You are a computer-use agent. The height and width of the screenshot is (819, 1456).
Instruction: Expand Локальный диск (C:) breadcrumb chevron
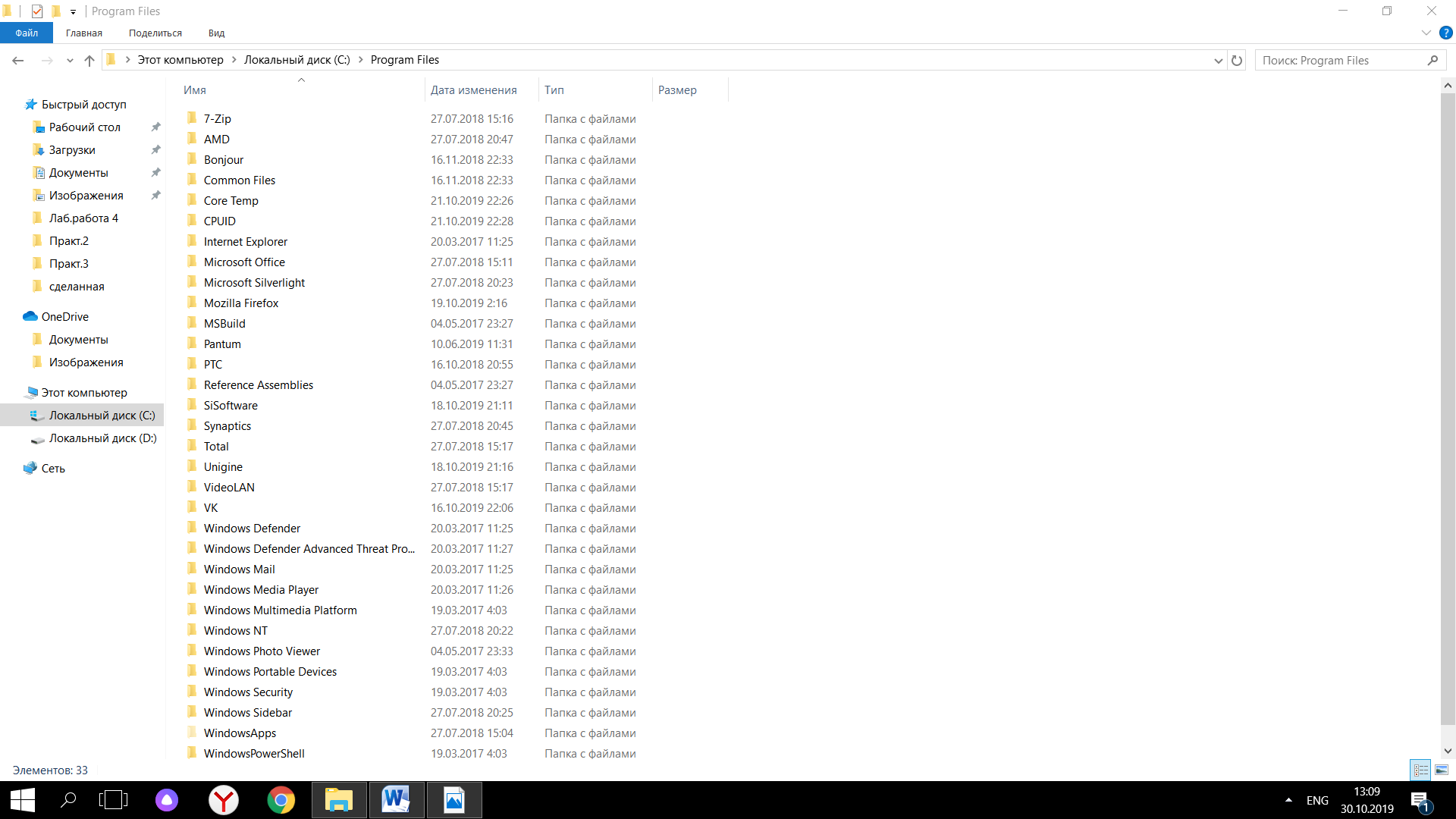pos(360,60)
